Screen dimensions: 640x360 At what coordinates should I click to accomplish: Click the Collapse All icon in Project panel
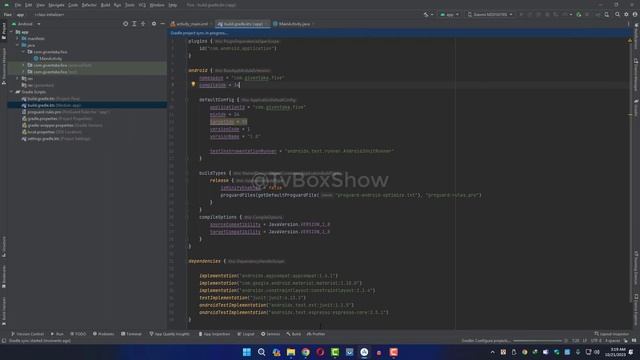point(143,24)
